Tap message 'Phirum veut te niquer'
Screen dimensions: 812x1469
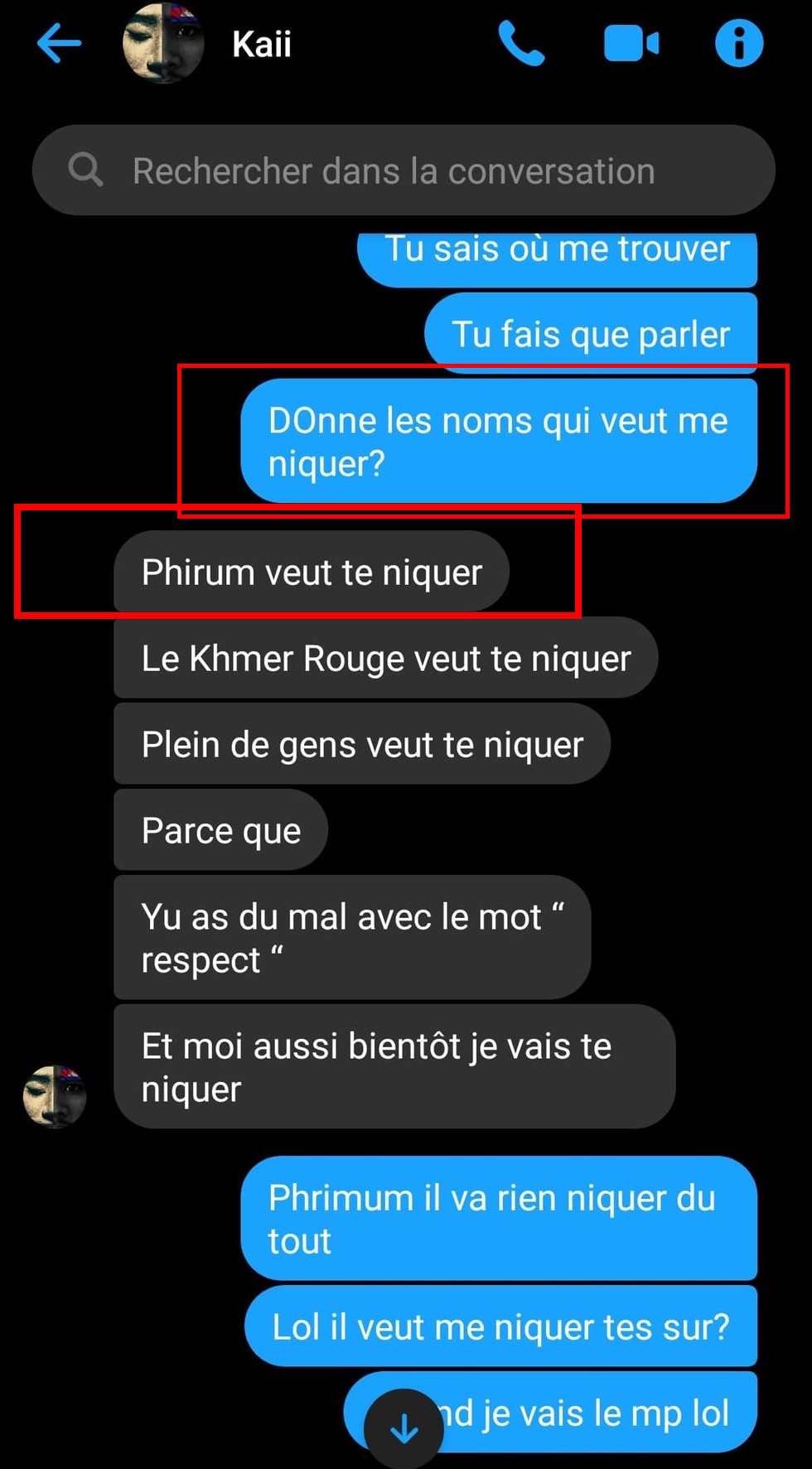pyautogui.click(x=312, y=572)
